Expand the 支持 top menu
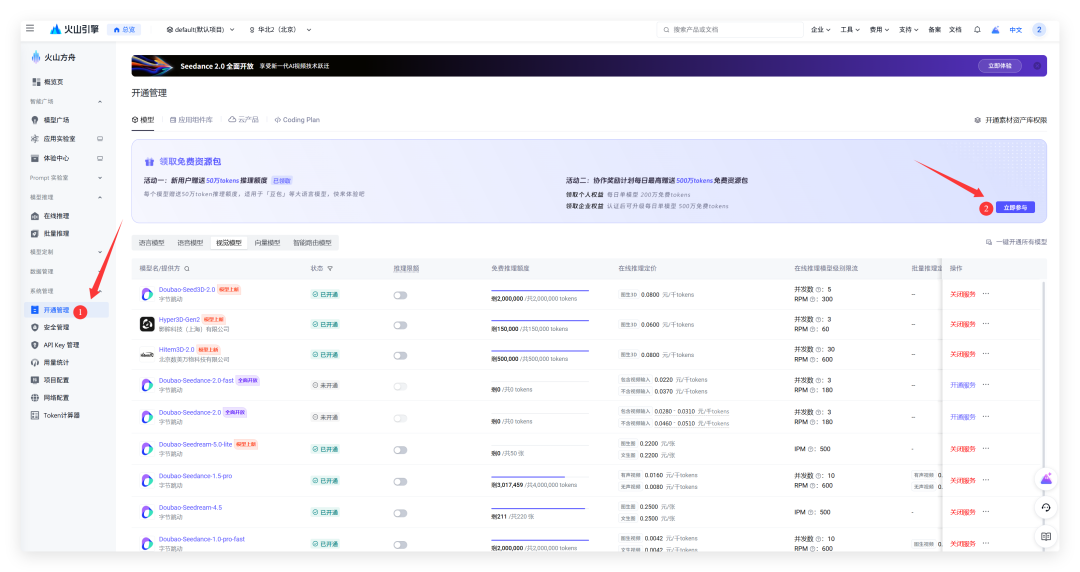1080x572 pixels. (908, 30)
